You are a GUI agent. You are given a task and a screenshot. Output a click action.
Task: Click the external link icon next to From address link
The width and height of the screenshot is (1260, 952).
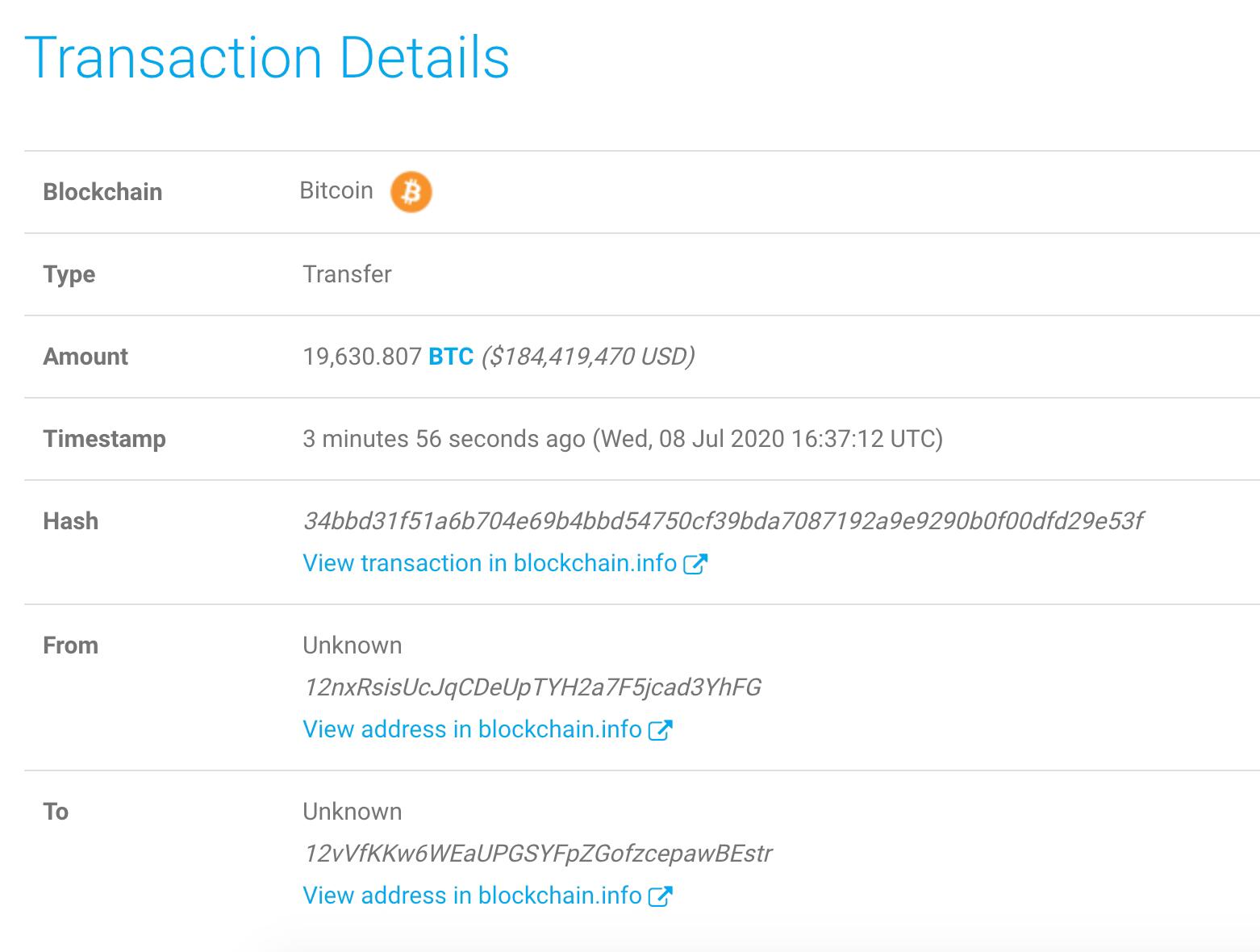661,729
